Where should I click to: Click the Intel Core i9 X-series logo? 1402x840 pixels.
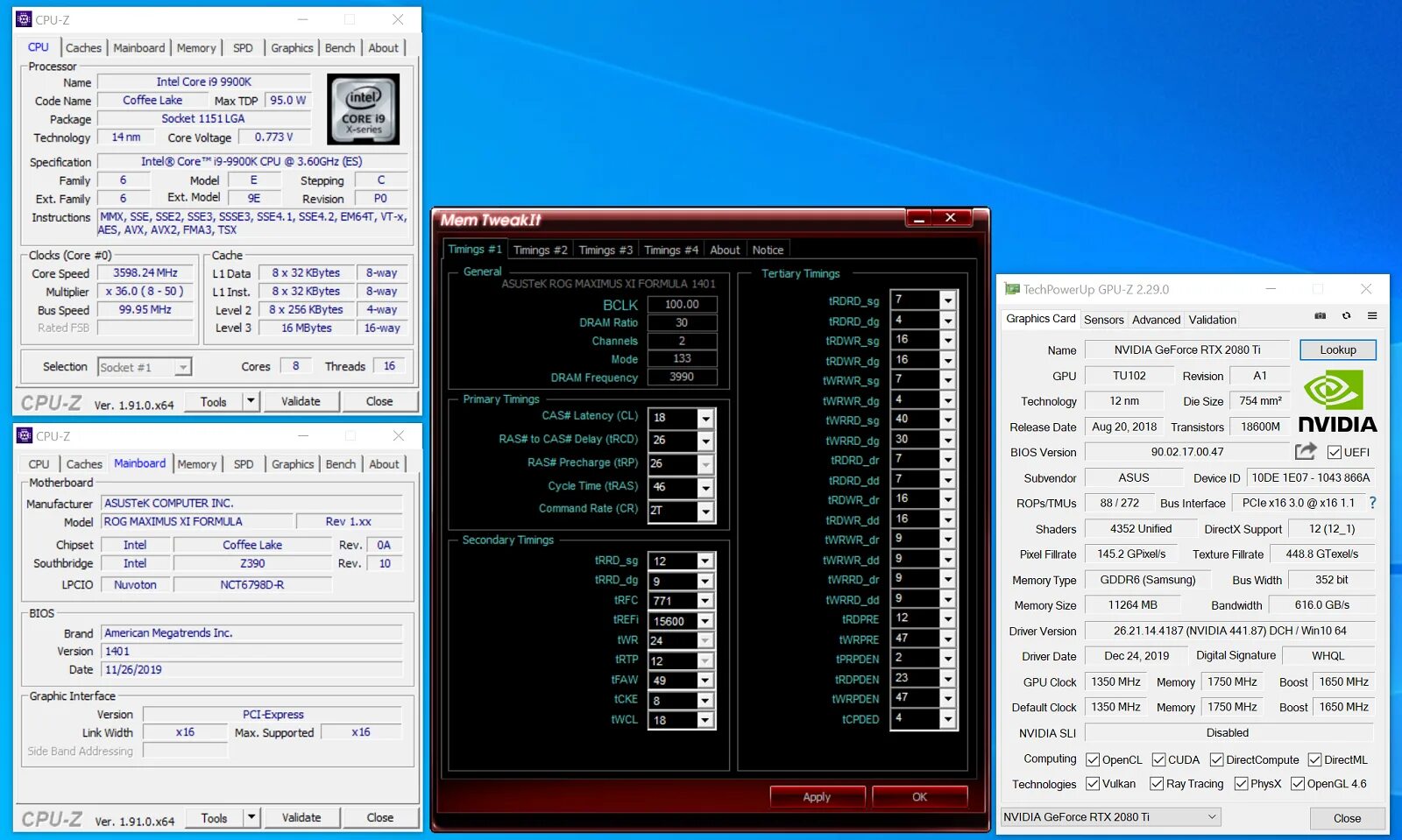pyautogui.click(x=364, y=109)
